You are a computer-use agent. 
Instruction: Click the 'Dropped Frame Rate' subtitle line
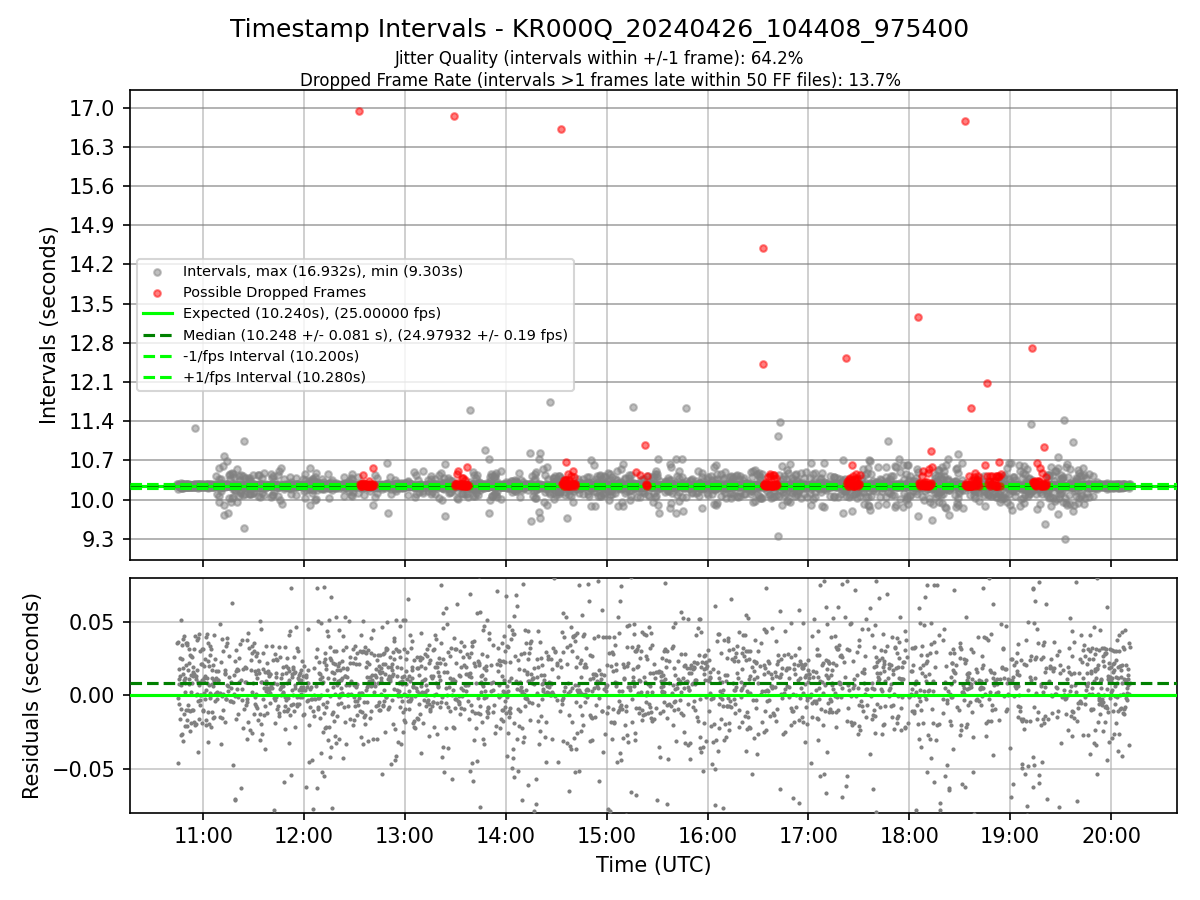click(x=600, y=80)
